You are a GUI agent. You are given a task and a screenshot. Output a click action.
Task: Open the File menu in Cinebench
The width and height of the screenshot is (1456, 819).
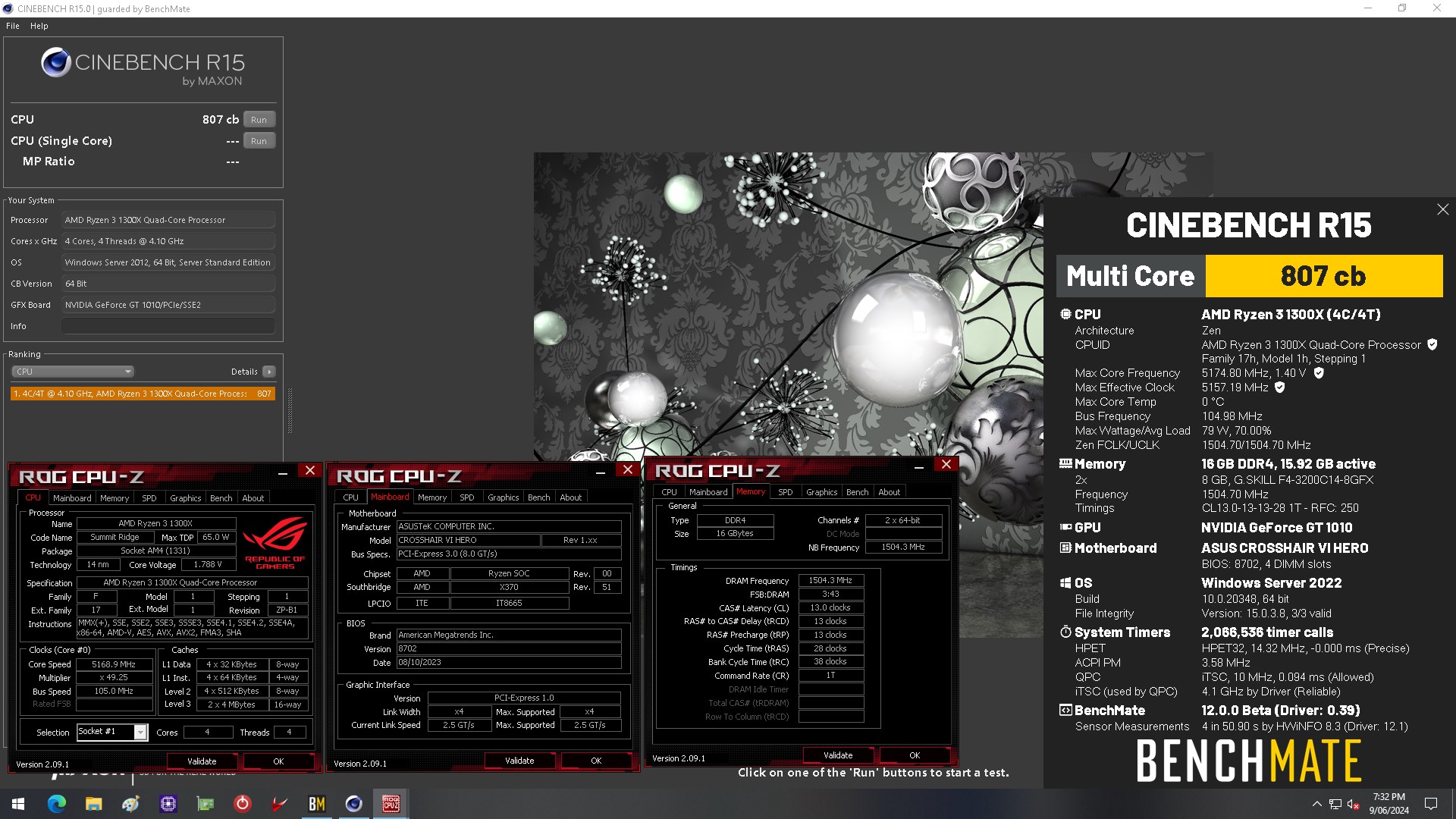(13, 26)
